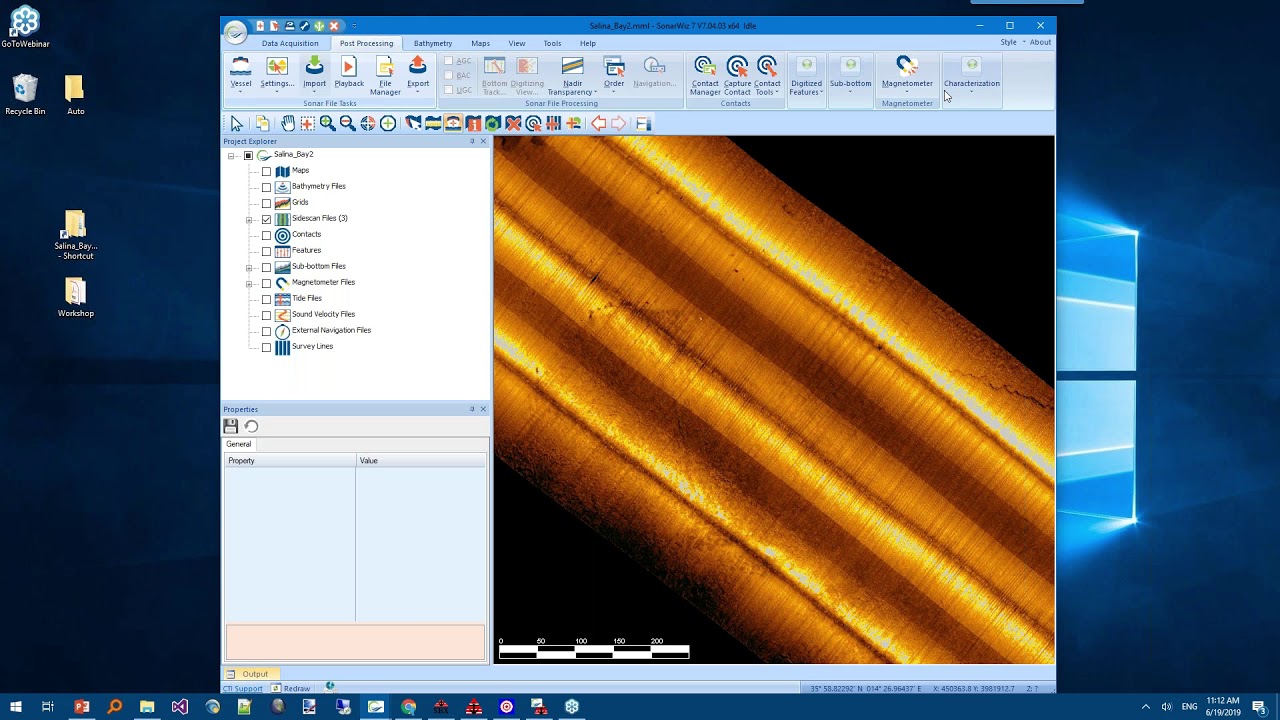Open the Workshop desktop folder
The width and height of the screenshot is (1280, 720).
75,298
